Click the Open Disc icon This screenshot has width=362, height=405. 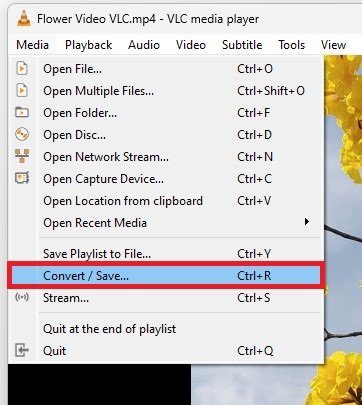click(22, 134)
